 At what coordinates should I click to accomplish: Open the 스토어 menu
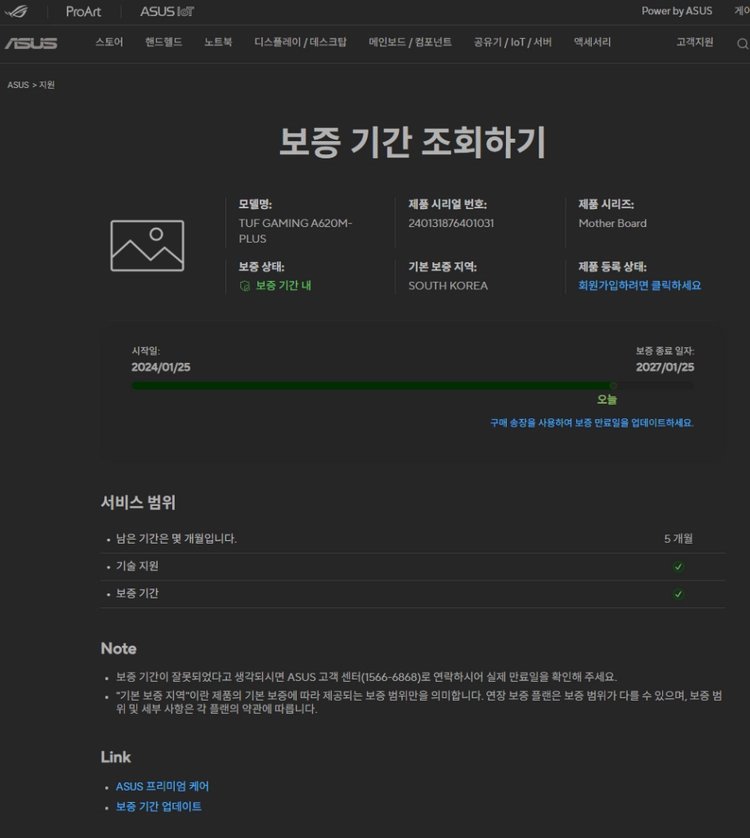109,42
